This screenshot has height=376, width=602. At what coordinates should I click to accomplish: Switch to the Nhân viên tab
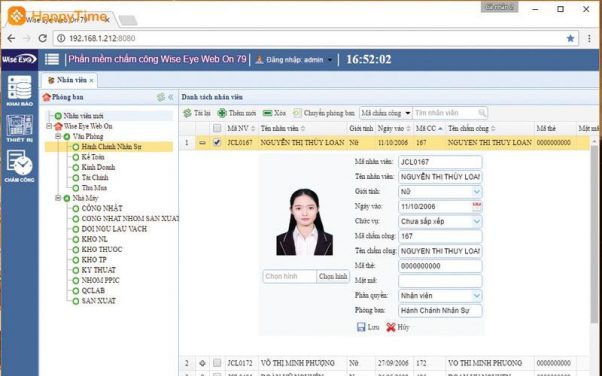pos(68,80)
